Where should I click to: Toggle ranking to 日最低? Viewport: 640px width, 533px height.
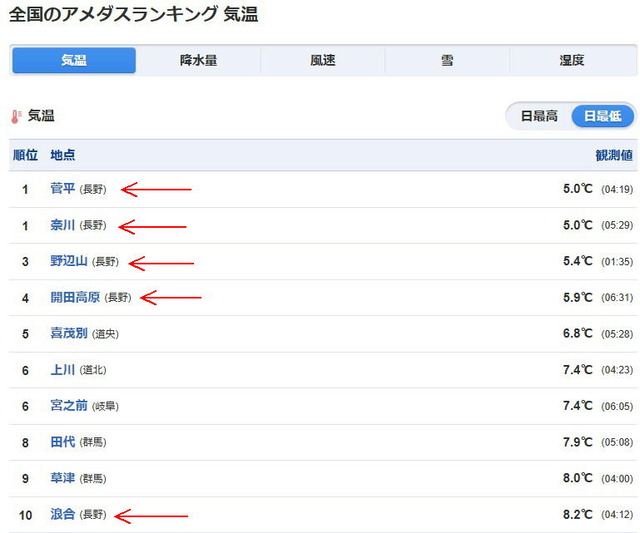tap(603, 116)
